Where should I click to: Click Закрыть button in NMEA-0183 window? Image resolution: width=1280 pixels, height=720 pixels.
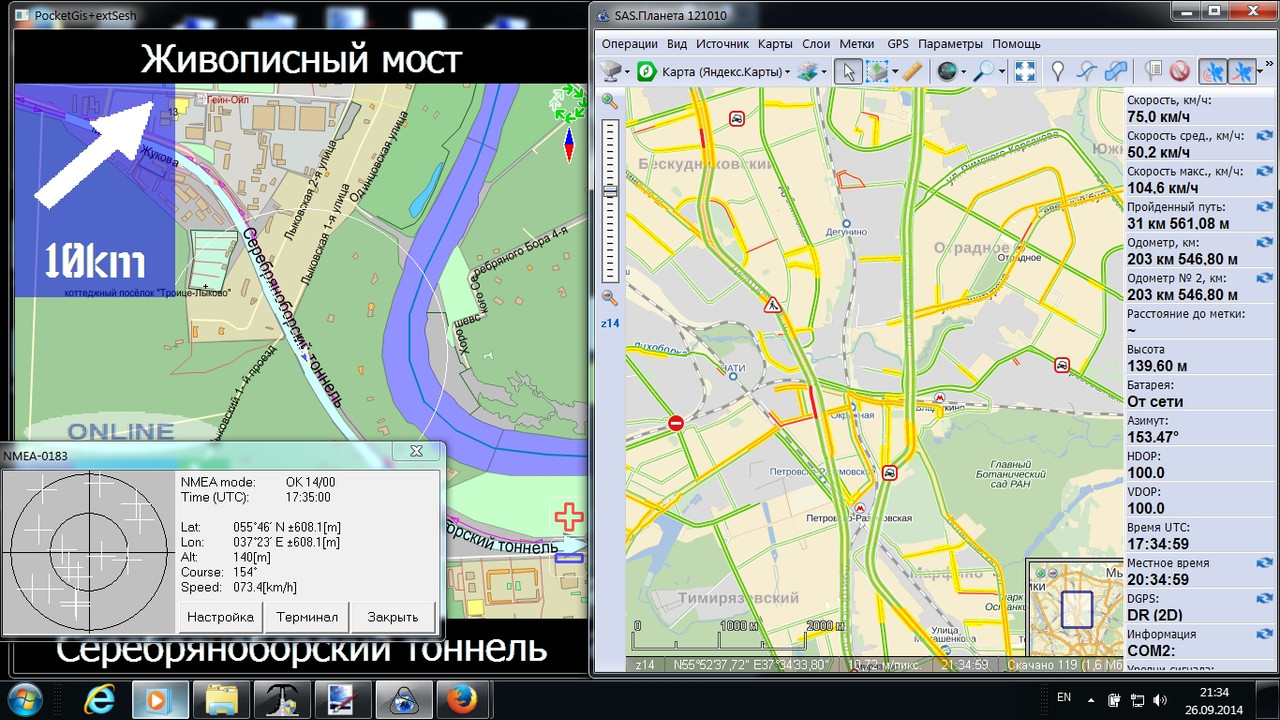click(x=393, y=617)
